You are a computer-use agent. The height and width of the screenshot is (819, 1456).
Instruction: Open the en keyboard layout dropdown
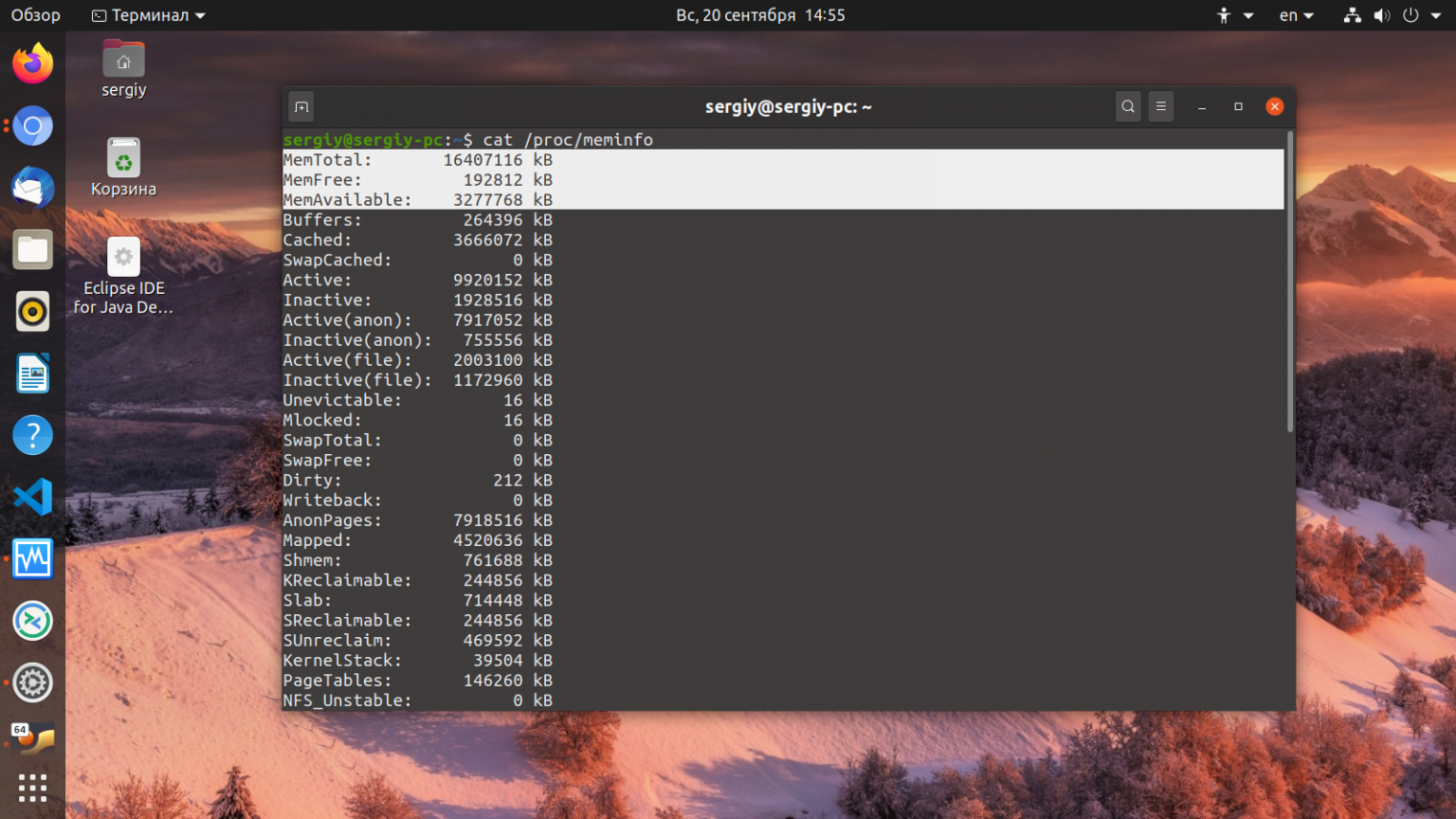[1297, 15]
